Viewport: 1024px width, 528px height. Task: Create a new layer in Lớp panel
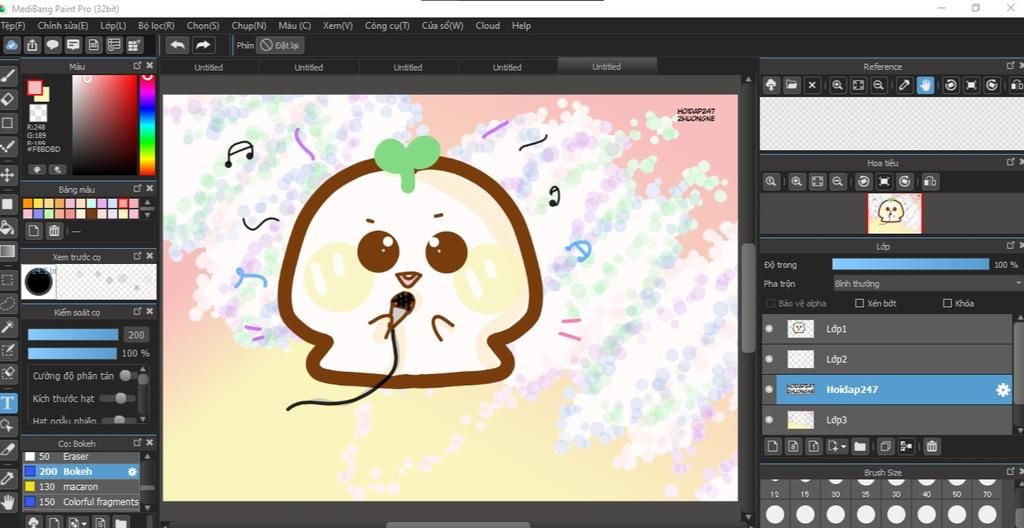pyautogui.click(x=773, y=446)
